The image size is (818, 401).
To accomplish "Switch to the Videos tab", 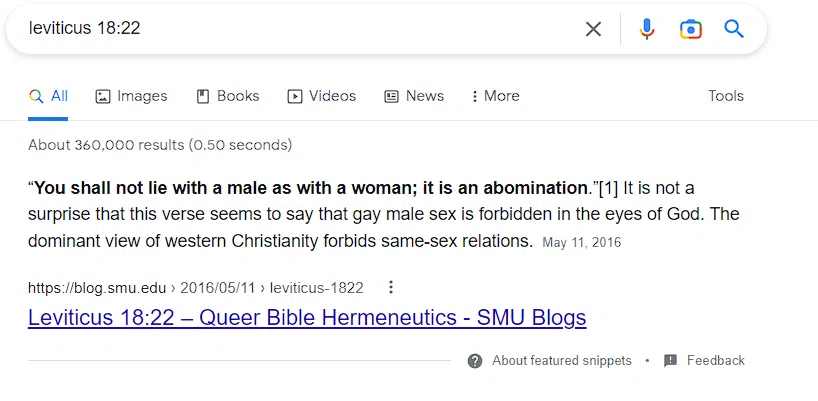I will pos(322,96).
